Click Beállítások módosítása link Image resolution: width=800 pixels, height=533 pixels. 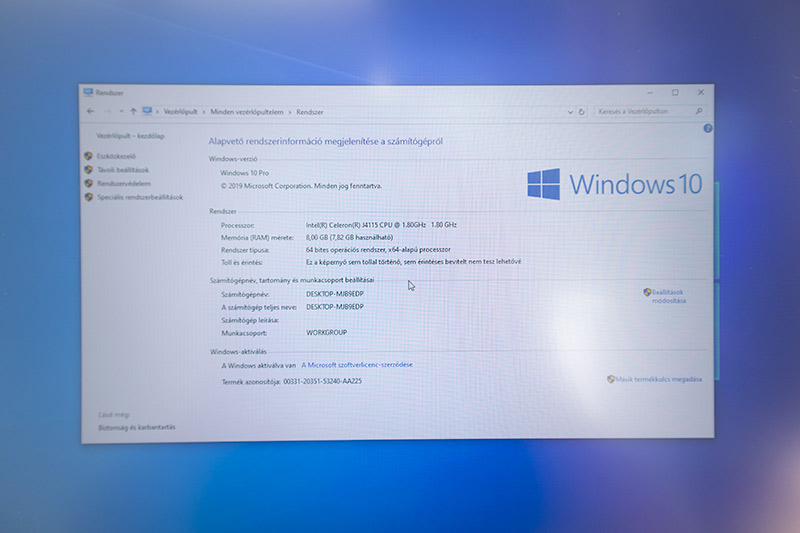point(668,296)
